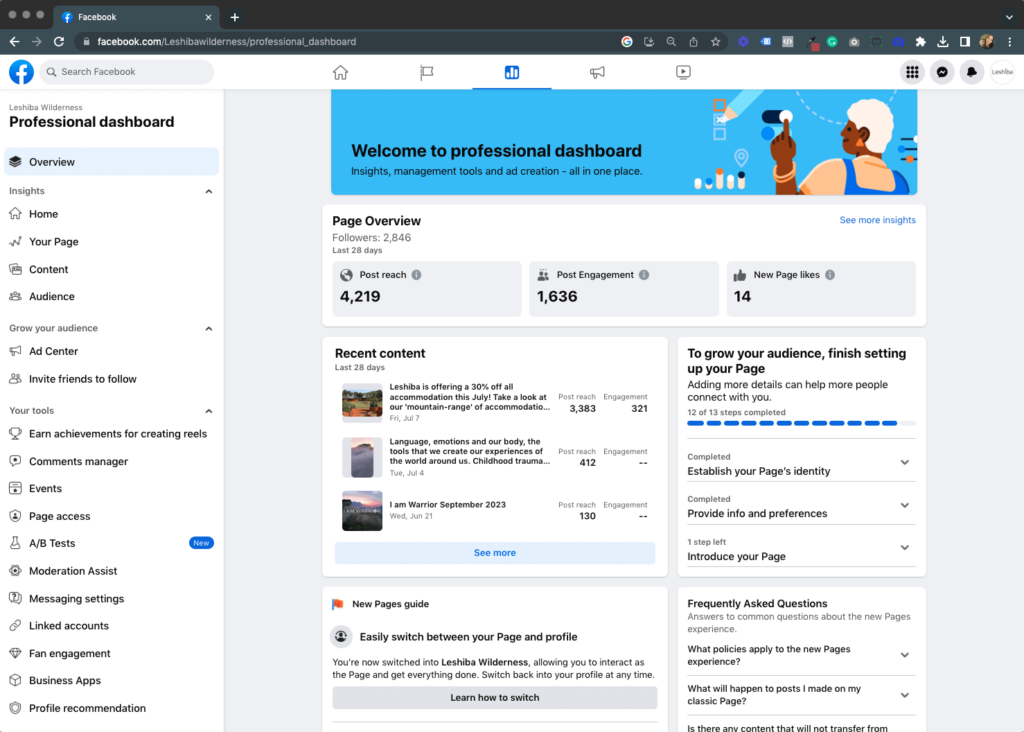Image resolution: width=1024 pixels, height=732 pixels.
Task: Open Earn achievements for creating reels
Action: pyautogui.click(x=112, y=434)
